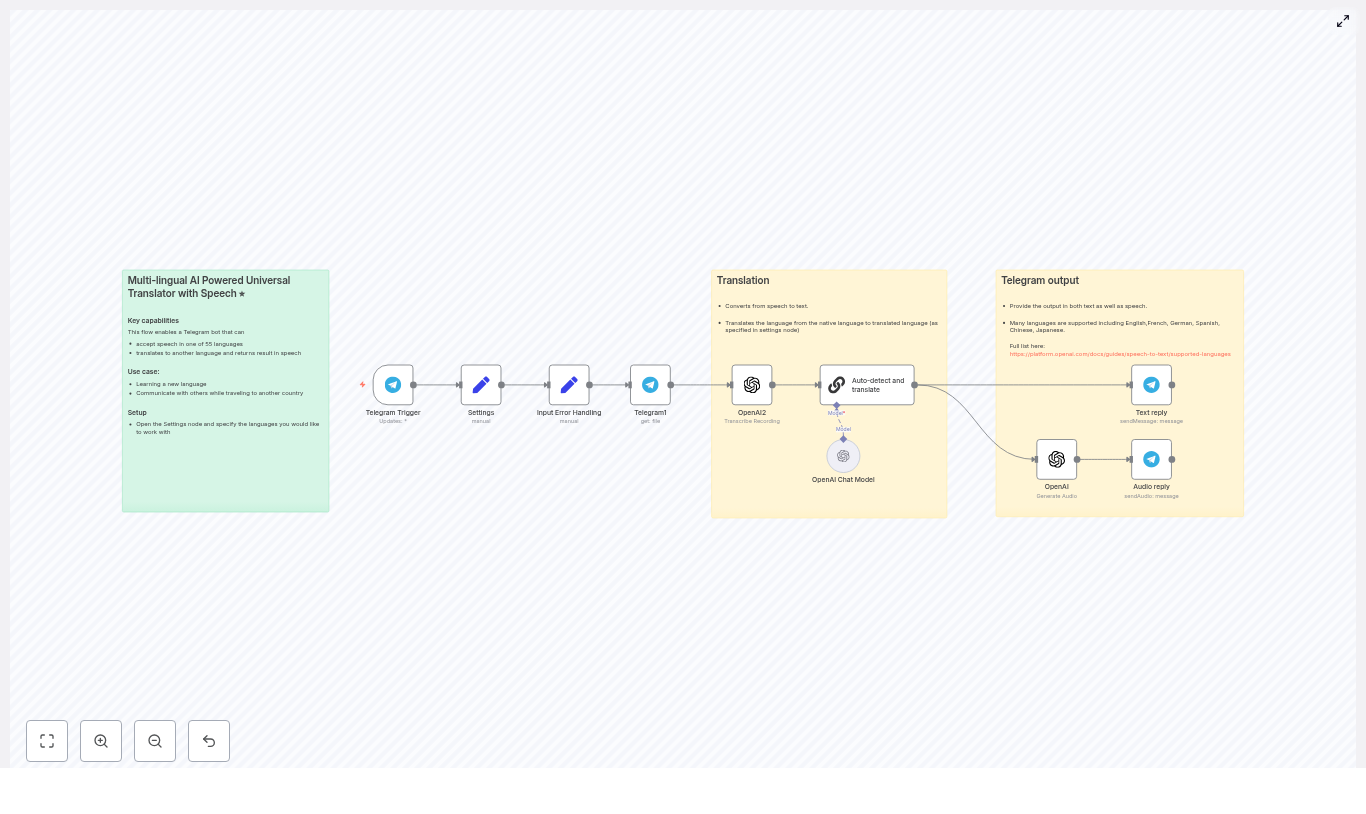Click the fit-to-view canvas button
The height and width of the screenshot is (814, 1366).
47,741
